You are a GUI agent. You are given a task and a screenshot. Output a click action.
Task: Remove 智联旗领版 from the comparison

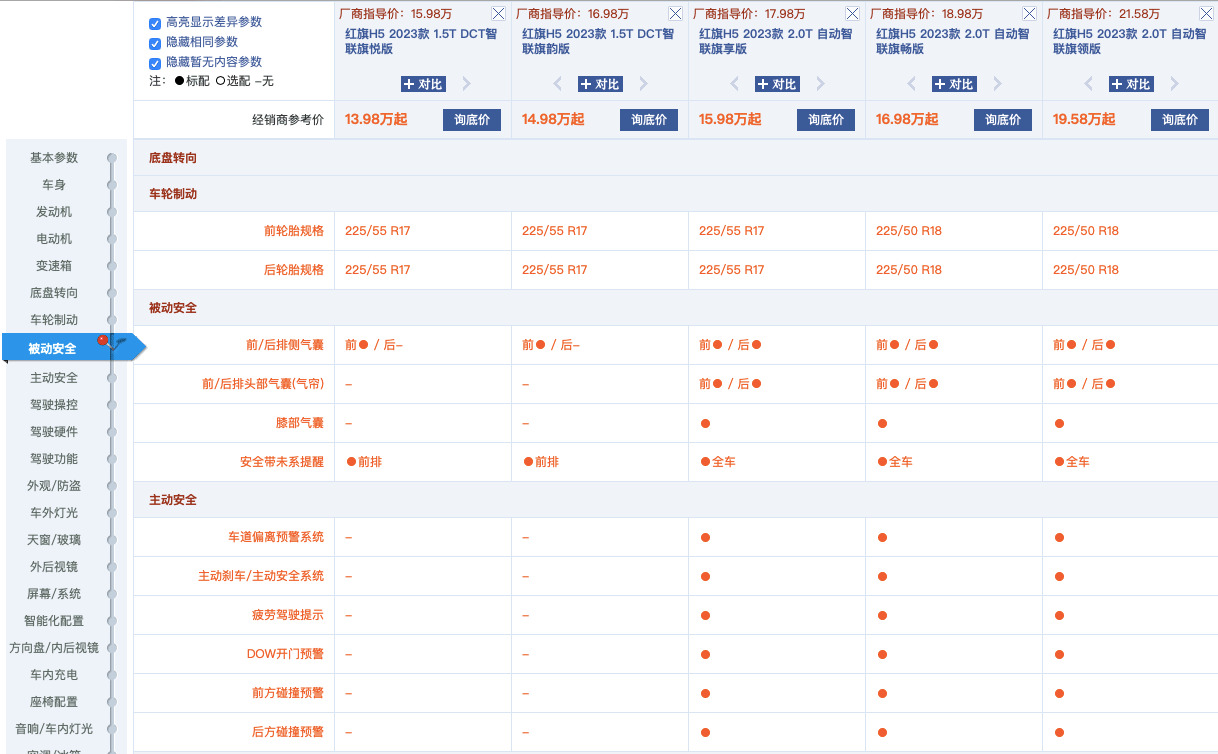[1205, 13]
